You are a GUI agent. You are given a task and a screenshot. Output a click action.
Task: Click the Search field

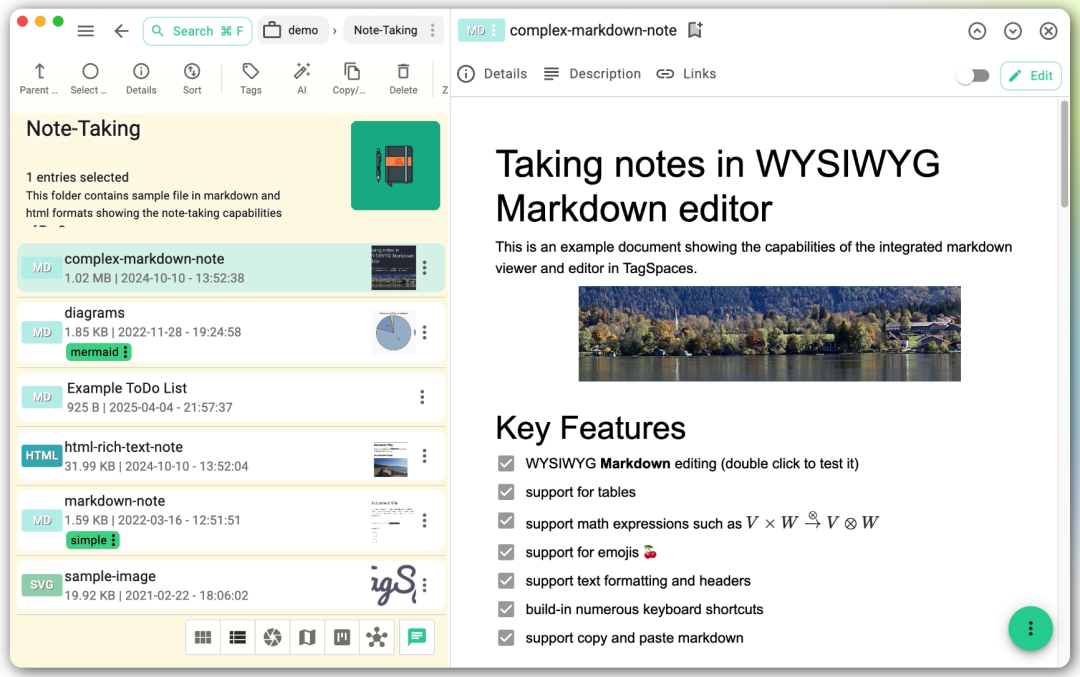(198, 31)
